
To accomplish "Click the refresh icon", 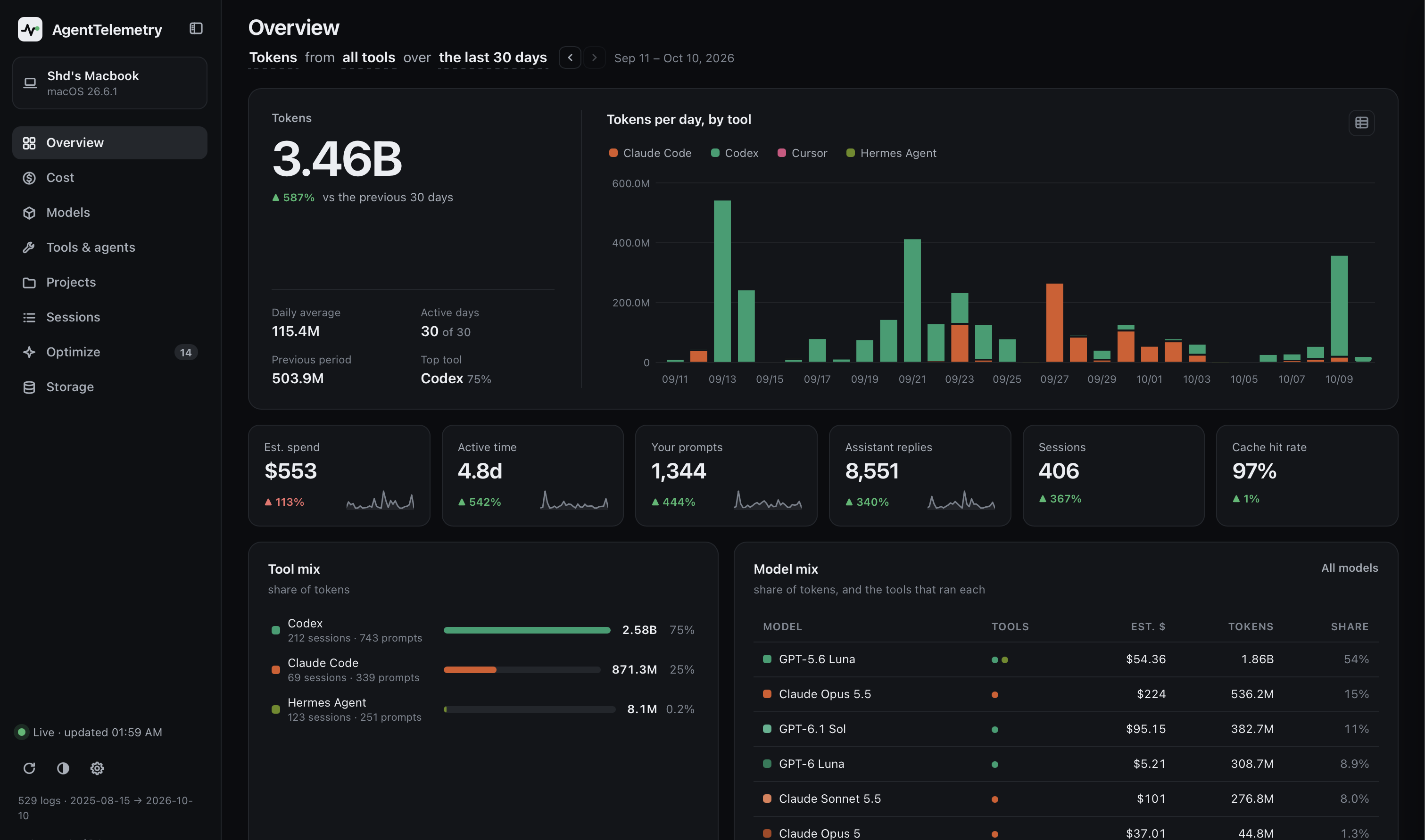I will 29,768.
